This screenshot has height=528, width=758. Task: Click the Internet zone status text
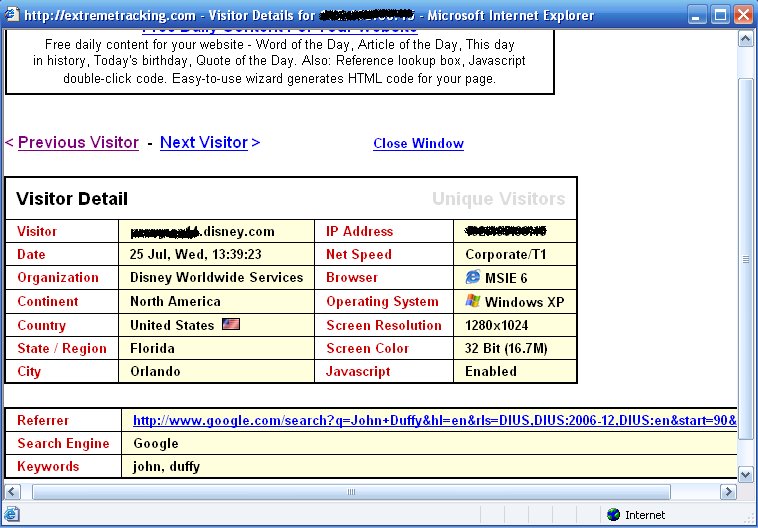pos(645,515)
